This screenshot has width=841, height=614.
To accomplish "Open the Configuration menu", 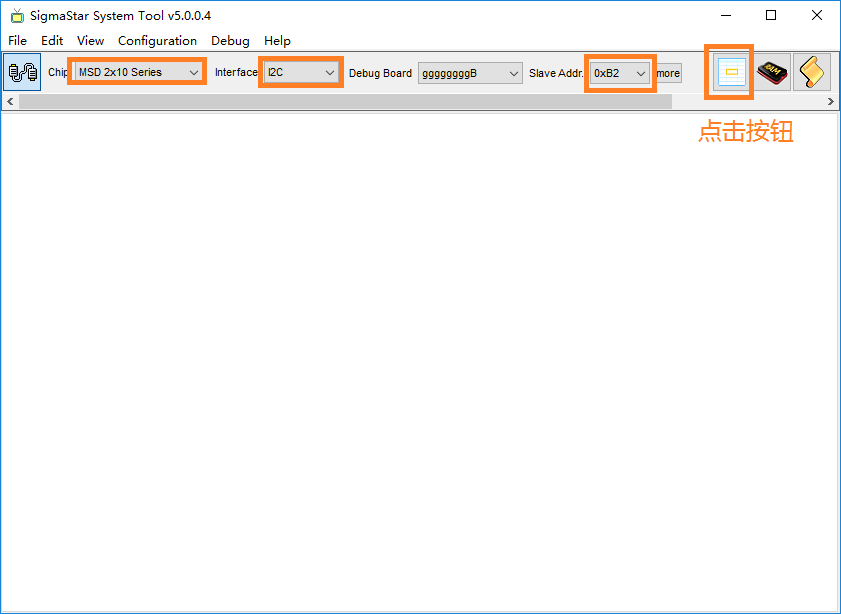I will coord(157,41).
